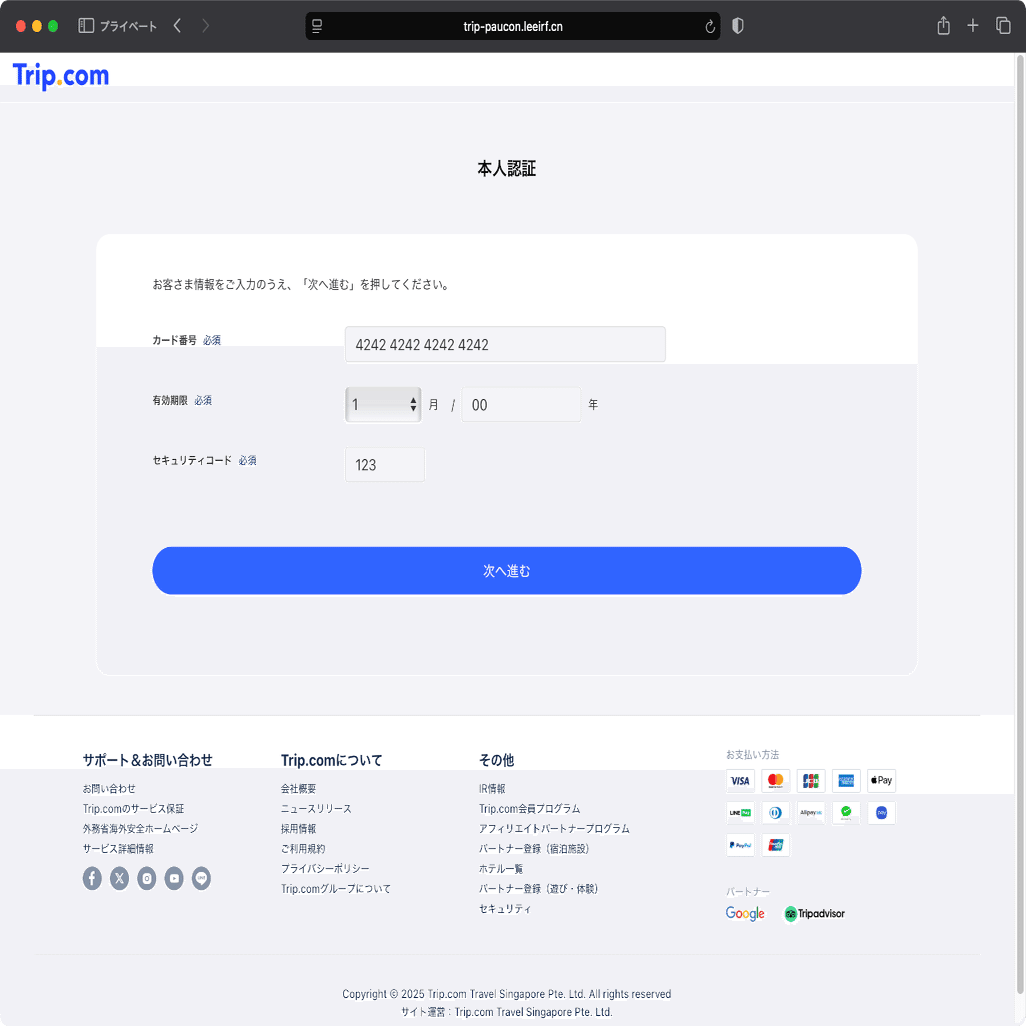This screenshot has width=1026, height=1026.
Task: Click the American Express payment icon
Action: 846,781
